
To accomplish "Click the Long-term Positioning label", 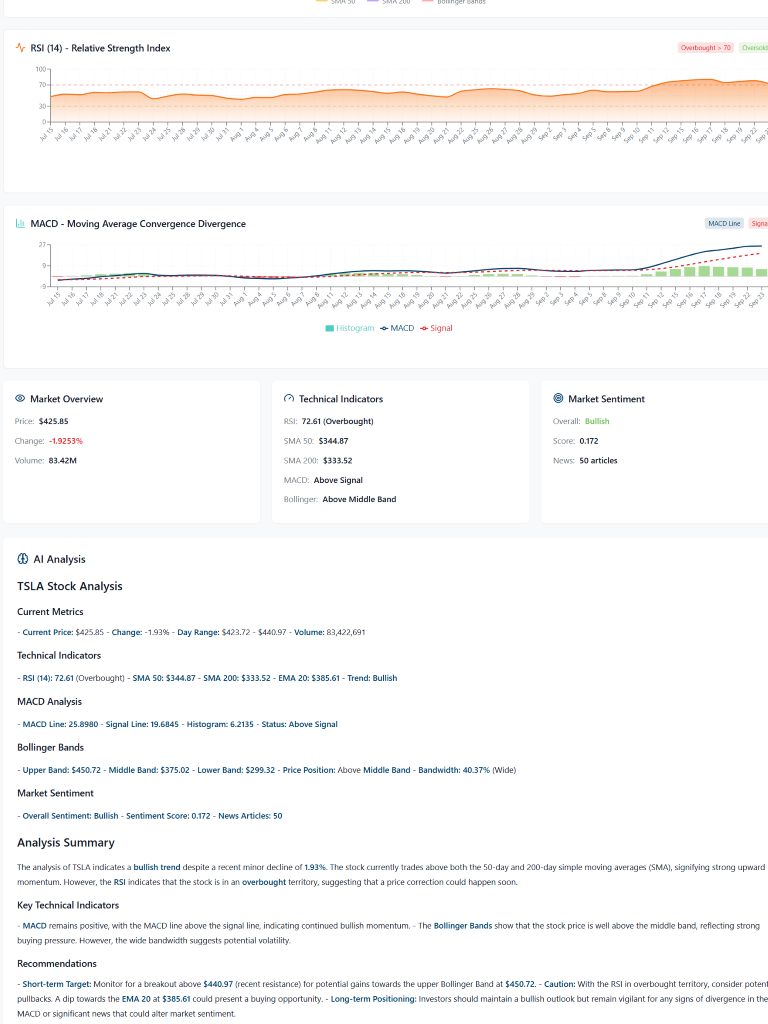I will click(x=374, y=999).
